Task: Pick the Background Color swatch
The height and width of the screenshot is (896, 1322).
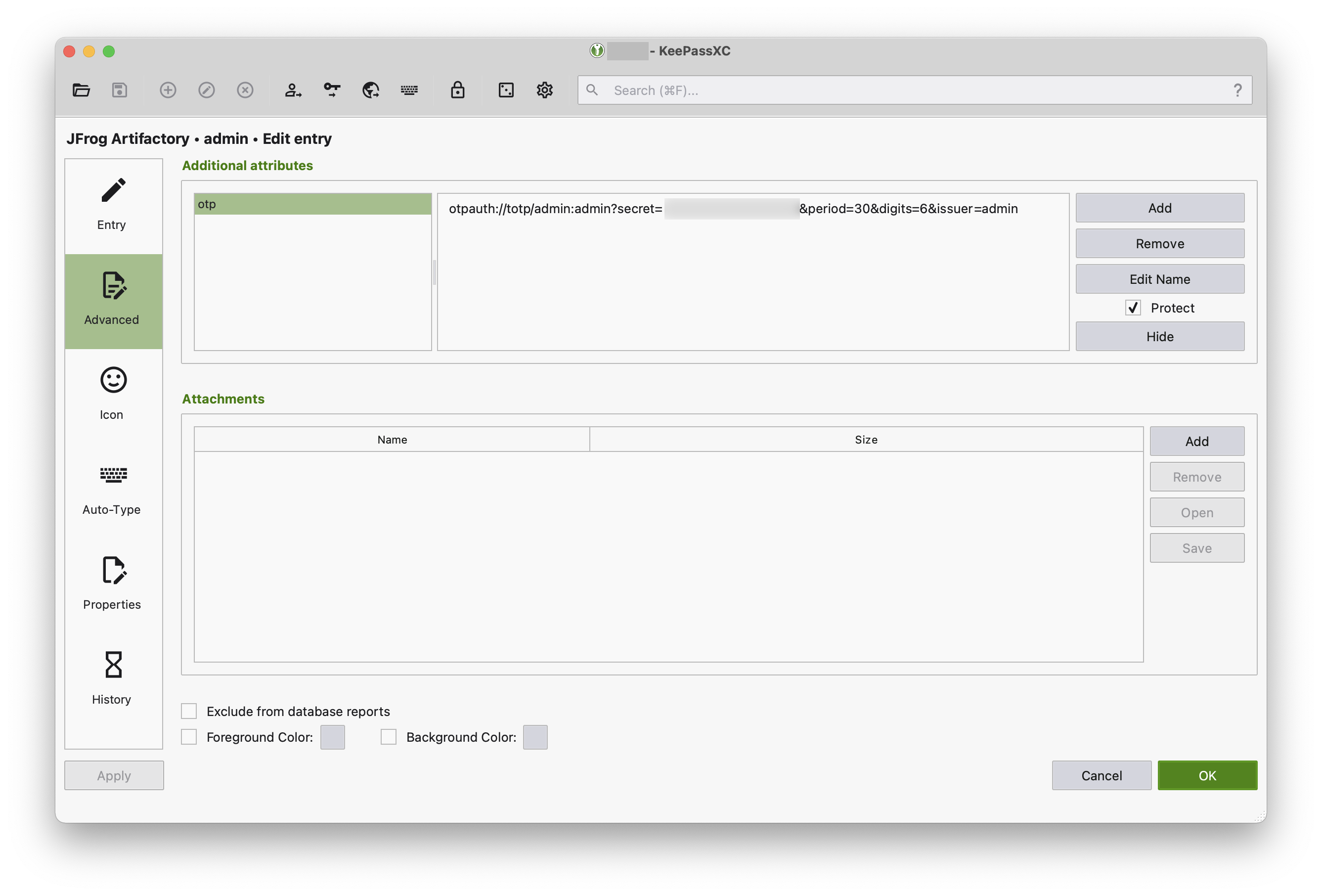Action: 535,737
